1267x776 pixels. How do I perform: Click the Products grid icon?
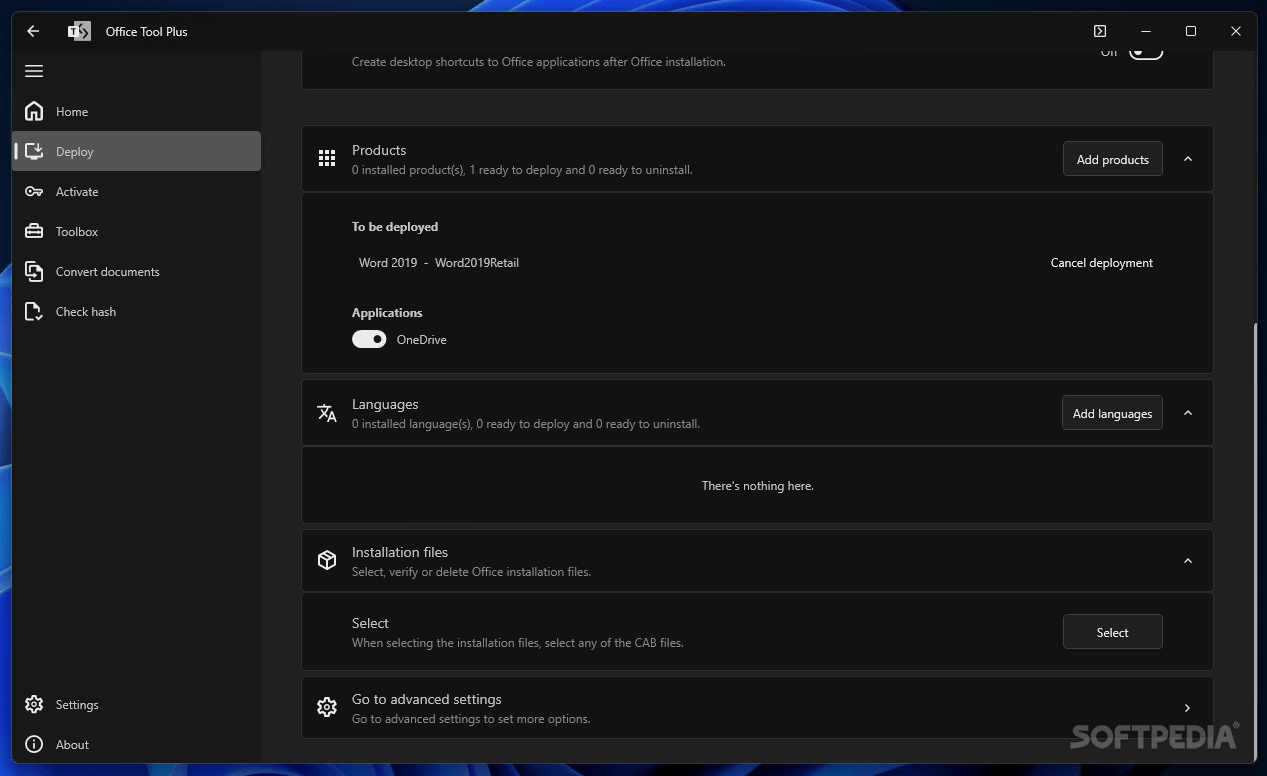327,159
